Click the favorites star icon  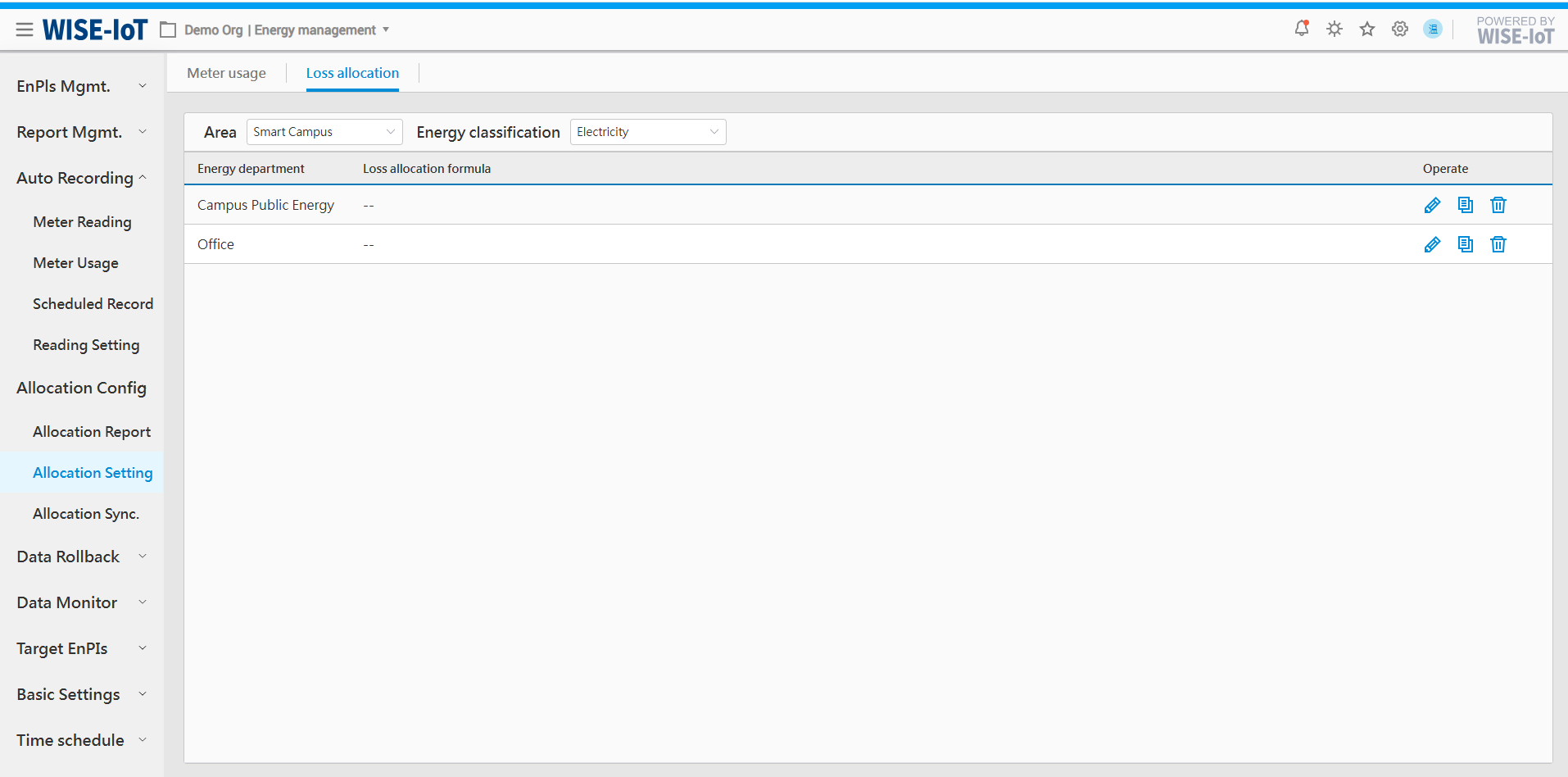pyautogui.click(x=1367, y=30)
